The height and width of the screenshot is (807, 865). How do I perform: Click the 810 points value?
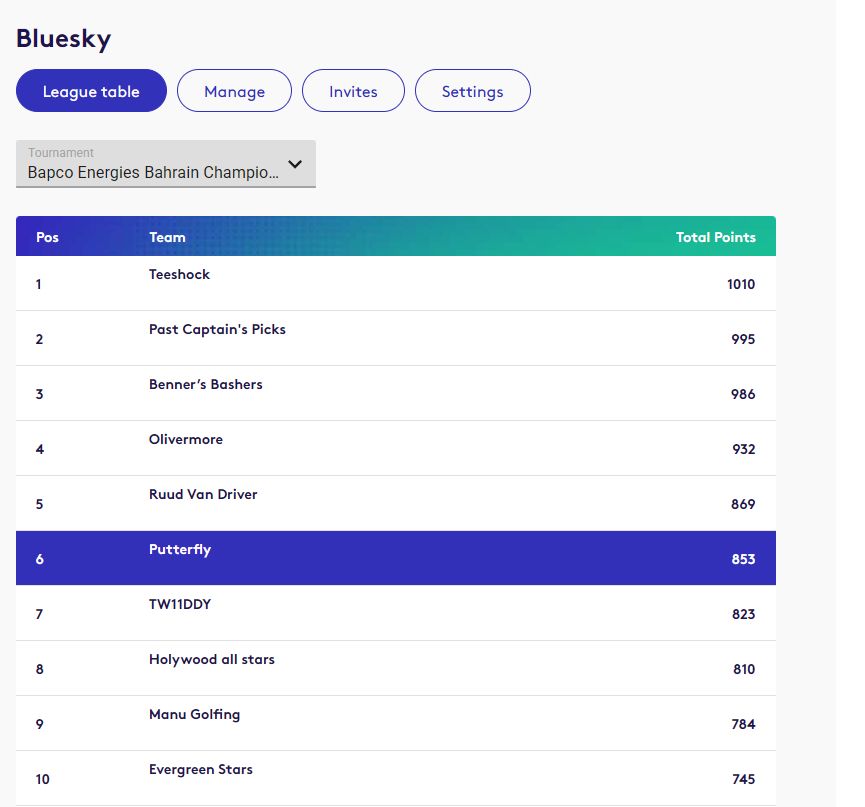[x=744, y=669]
